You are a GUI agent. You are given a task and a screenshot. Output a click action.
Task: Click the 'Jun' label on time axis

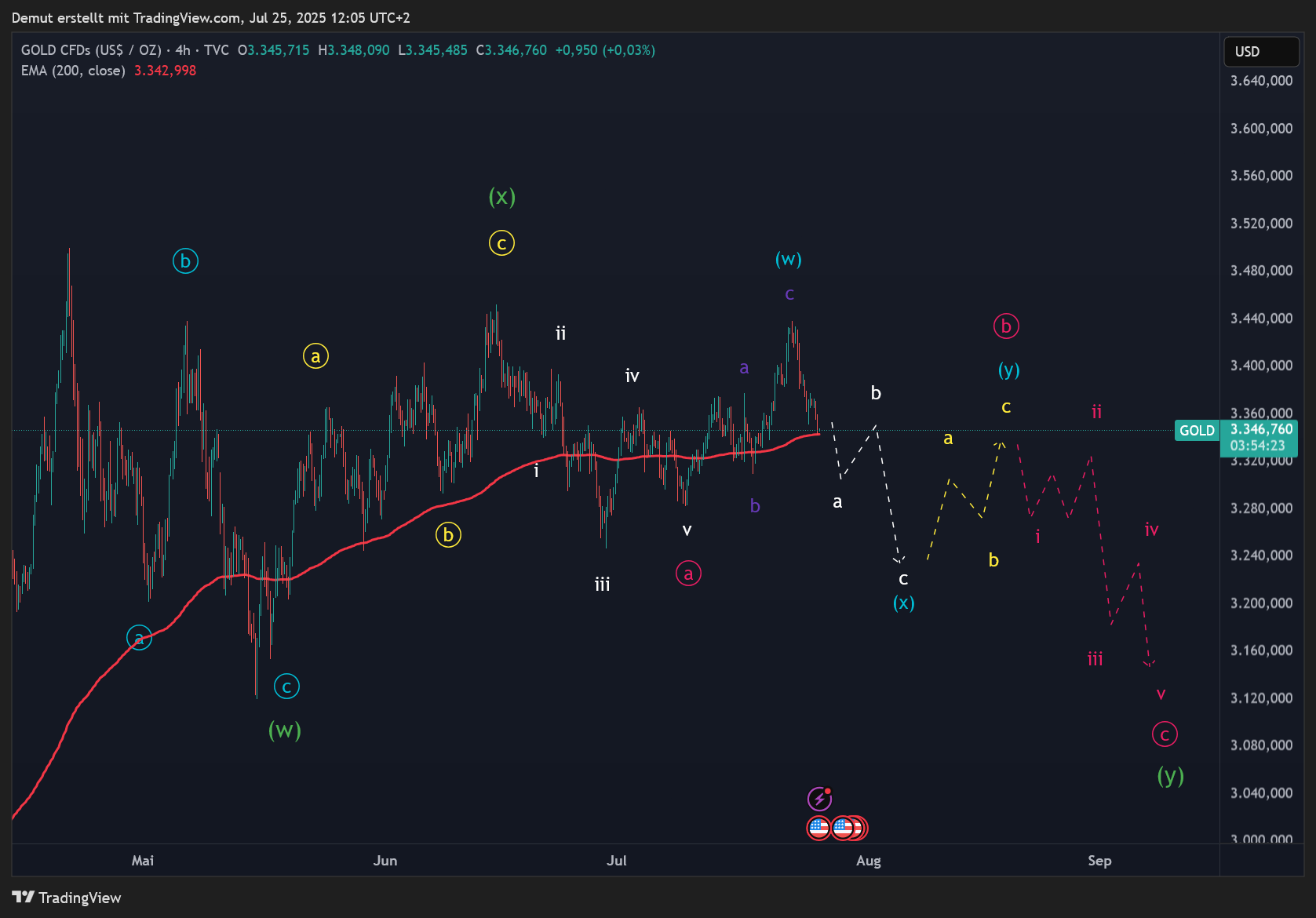tap(385, 861)
